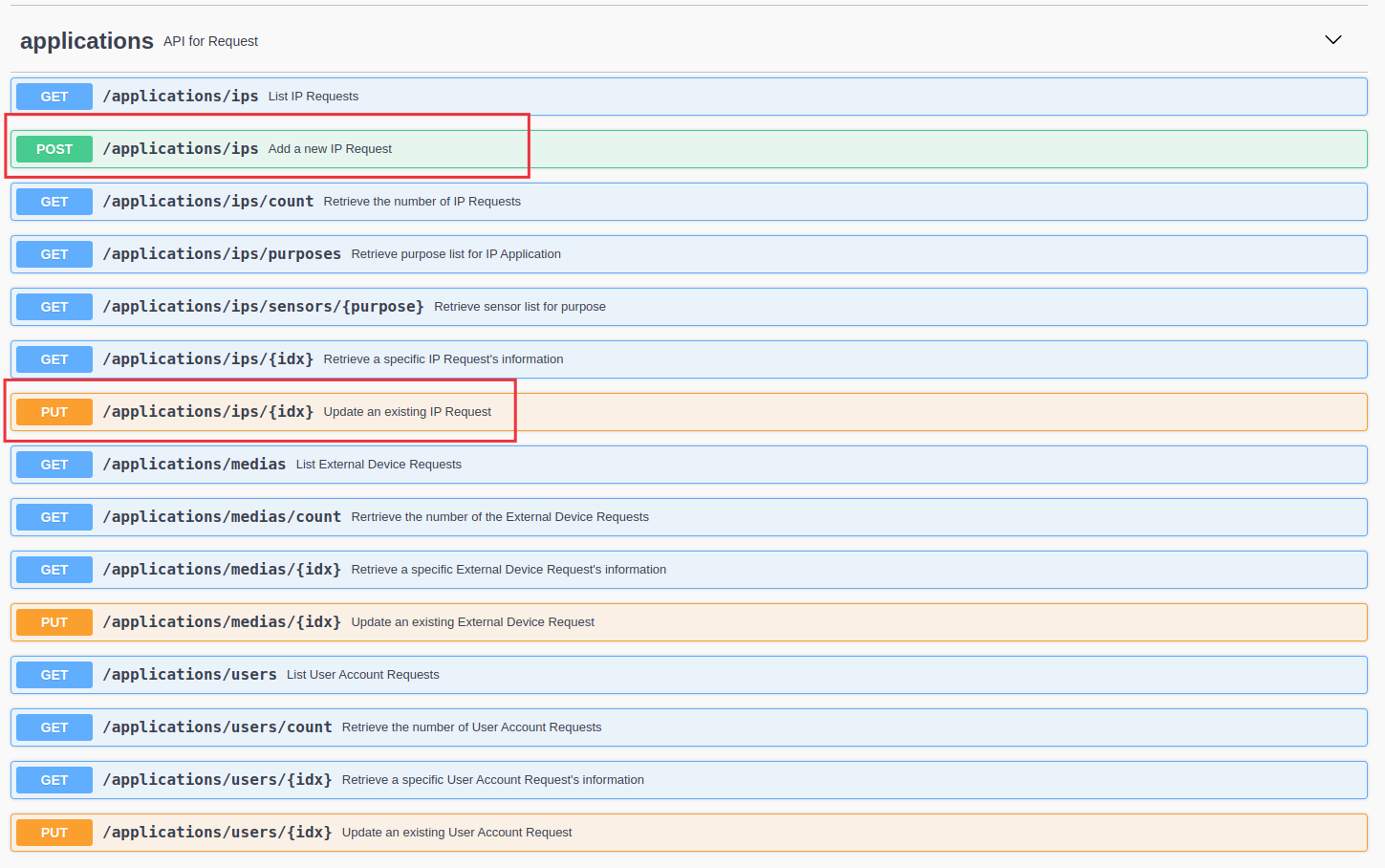
Task: Click PUT badge for /applications/users/{idx}
Action: [54, 833]
